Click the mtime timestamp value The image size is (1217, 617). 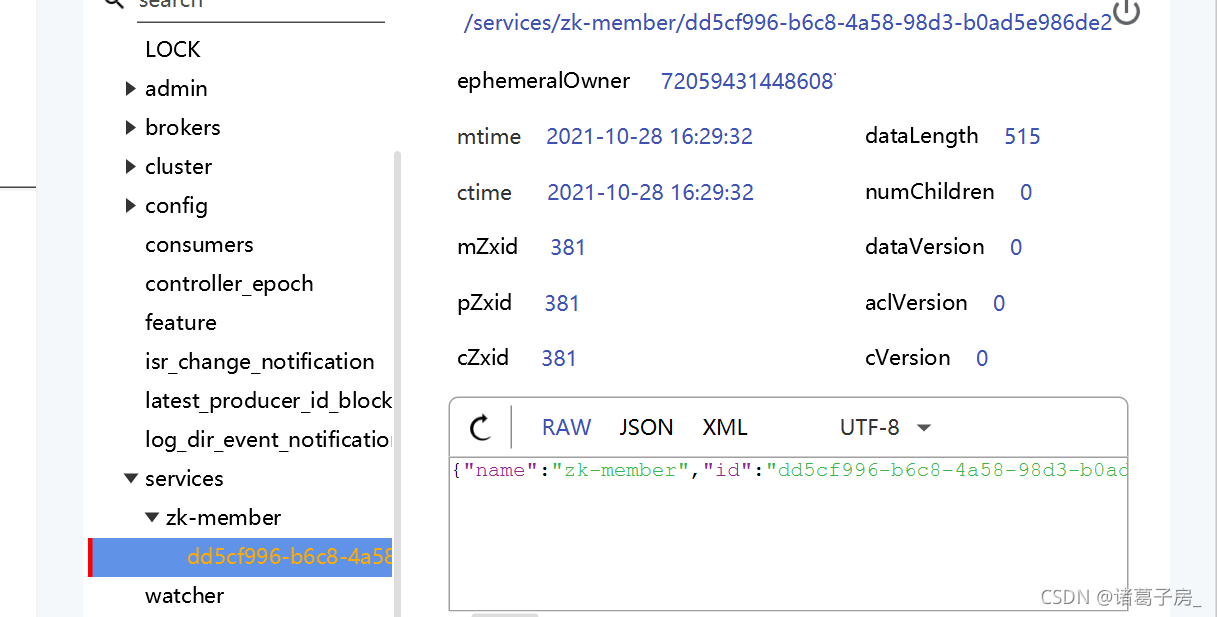(x=649, y=136)
